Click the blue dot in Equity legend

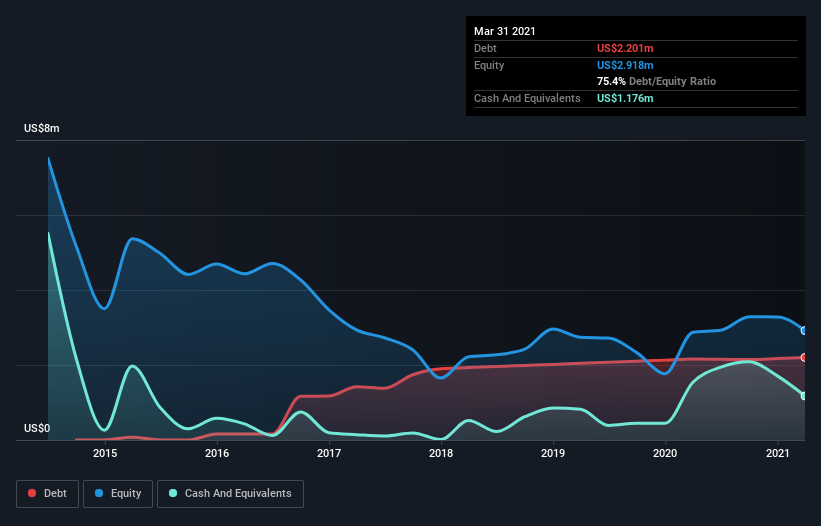(99, 494)
